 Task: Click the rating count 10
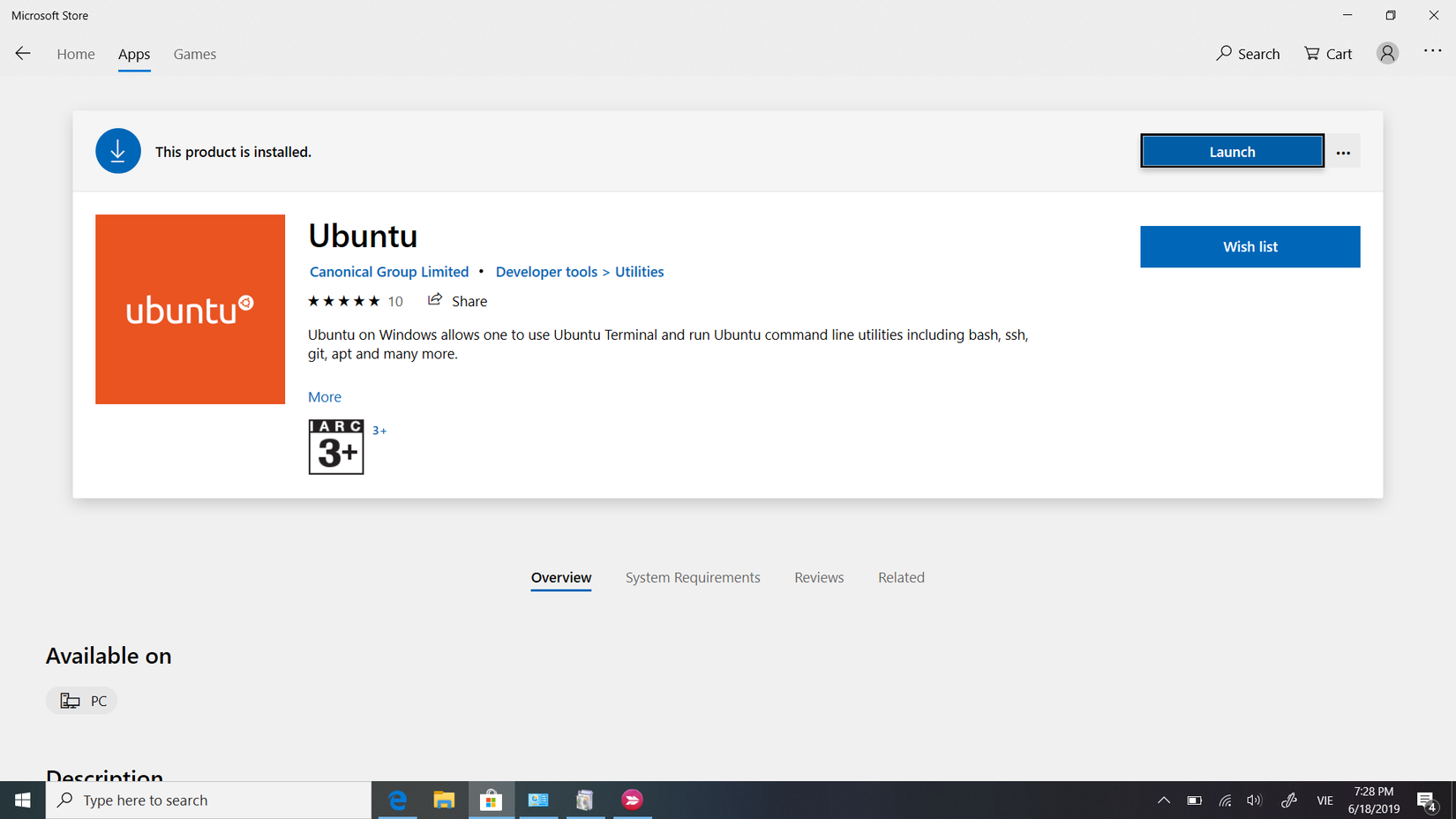click(x=395, y=302)
